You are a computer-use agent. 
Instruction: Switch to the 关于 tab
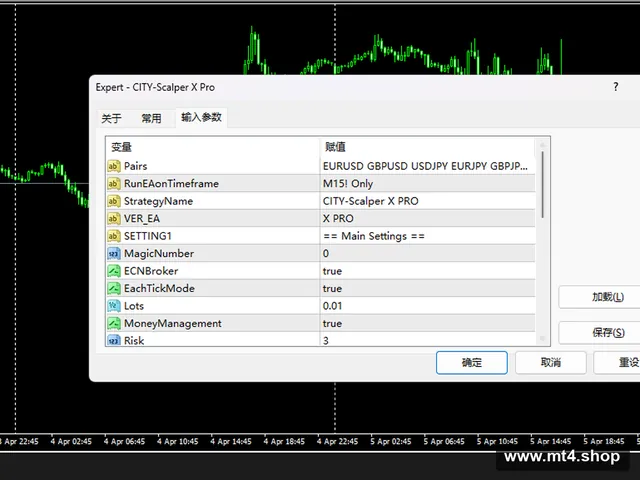(x=111, y=118)
